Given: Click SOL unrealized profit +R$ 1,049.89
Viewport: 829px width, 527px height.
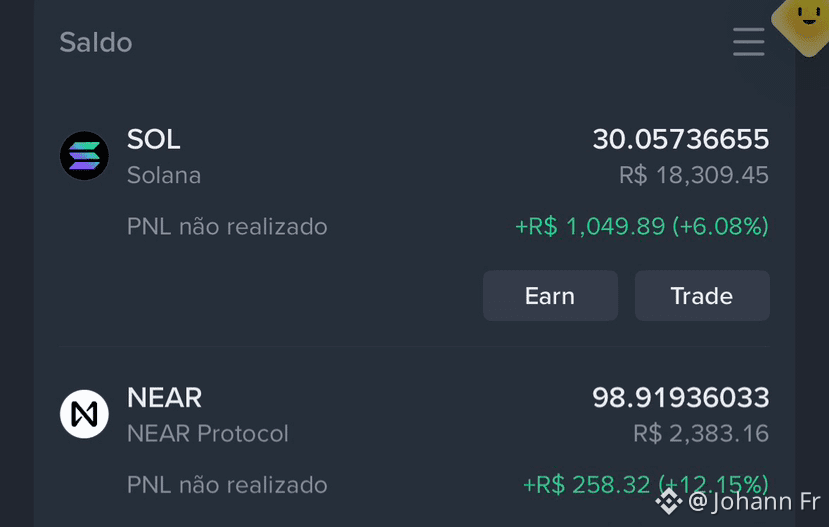Looking at the screenshot, I should (x=591, y=226).
